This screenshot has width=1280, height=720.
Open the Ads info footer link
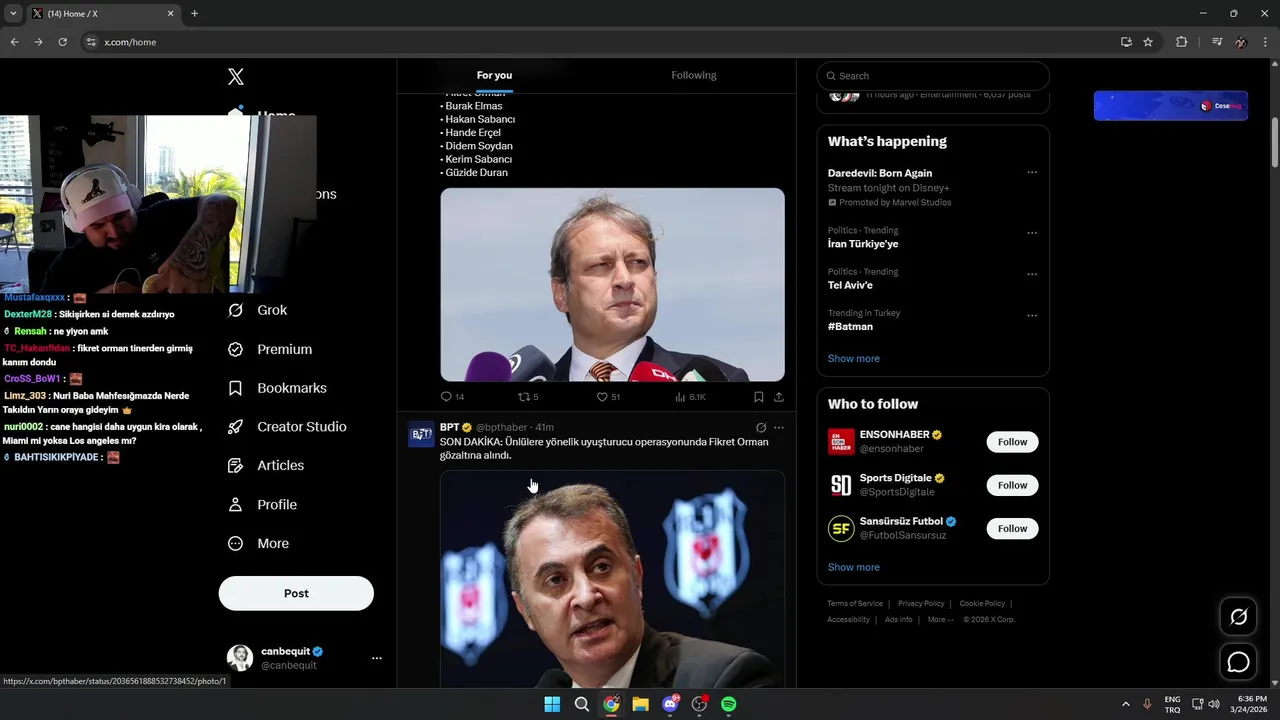[899, 620]
